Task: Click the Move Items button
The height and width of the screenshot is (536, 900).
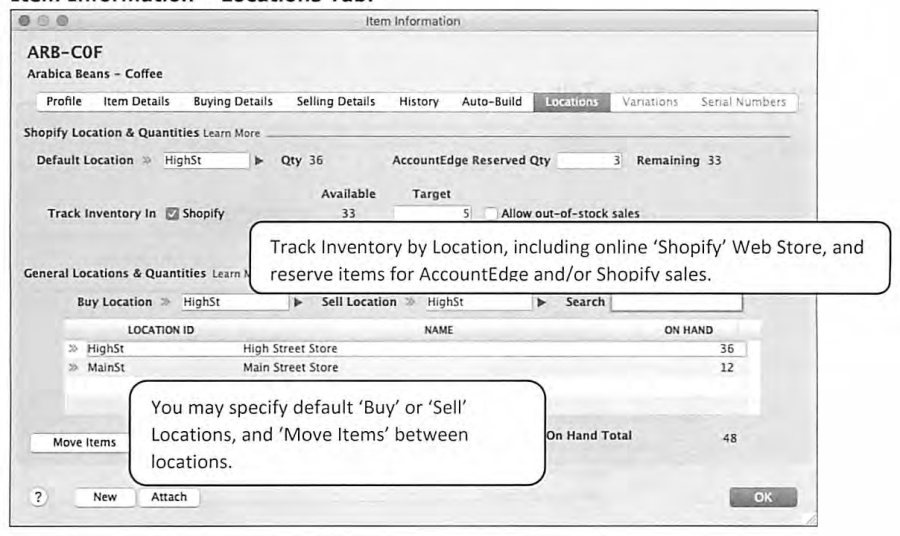Action: [80, 442]
